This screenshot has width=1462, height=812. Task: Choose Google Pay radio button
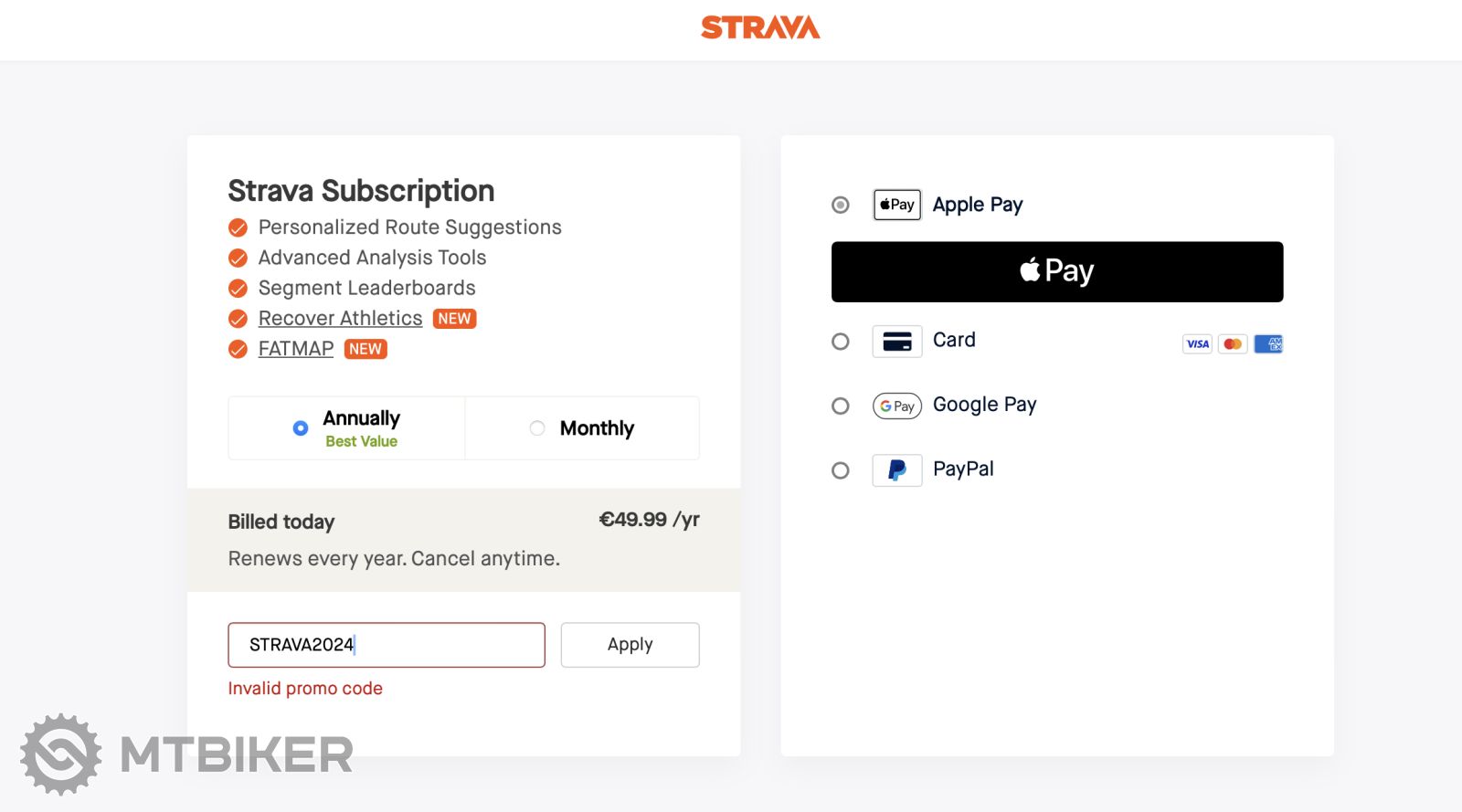[x=841, y=406]
